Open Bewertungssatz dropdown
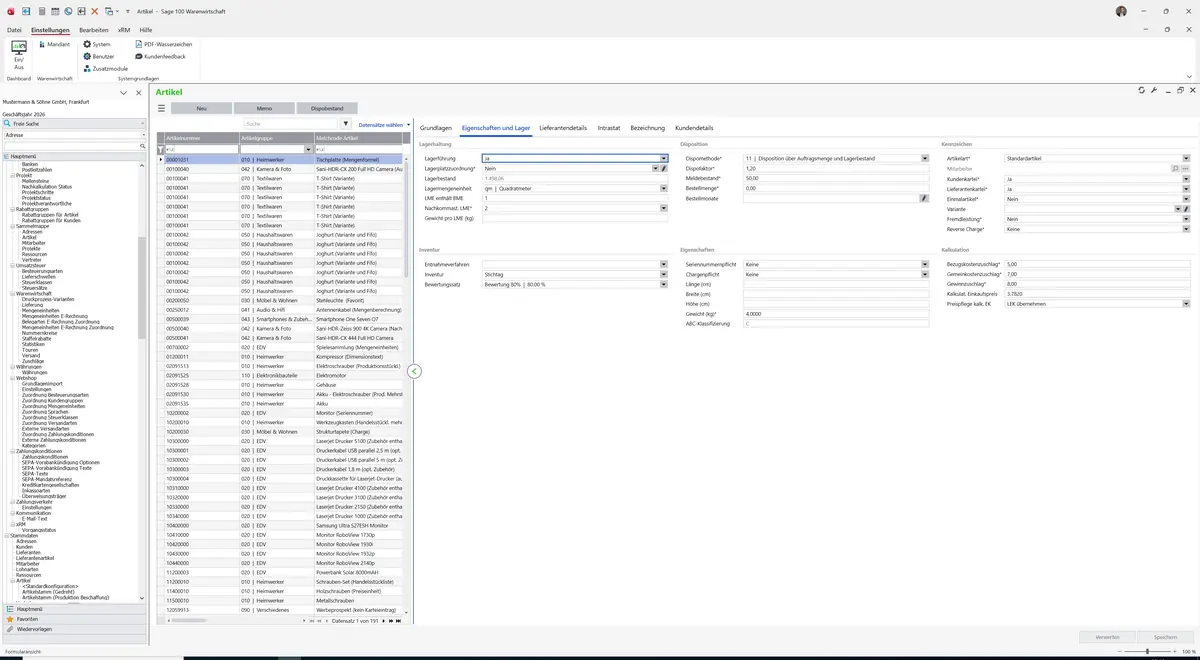 663,284
